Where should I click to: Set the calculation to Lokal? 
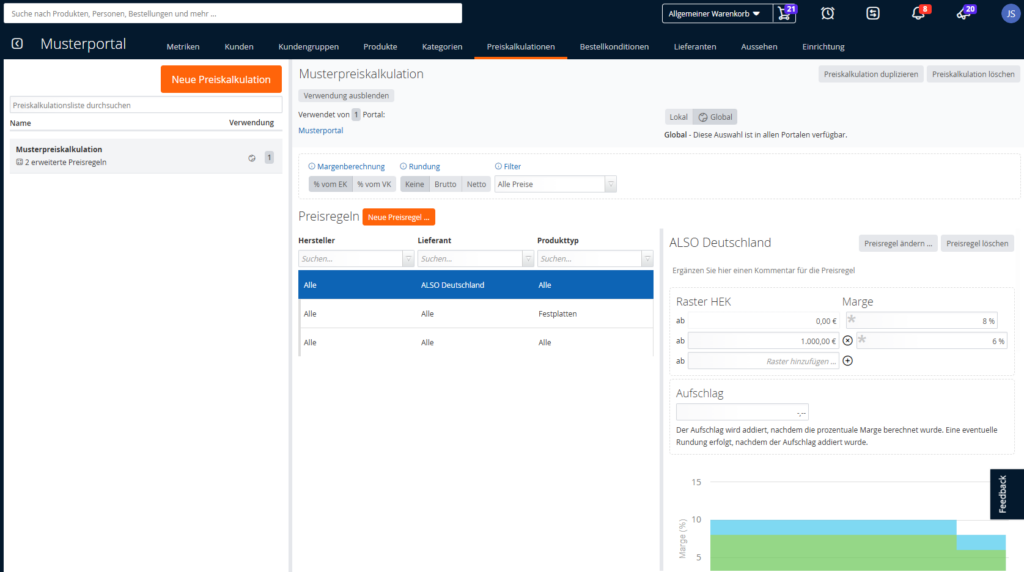(679, 117)
